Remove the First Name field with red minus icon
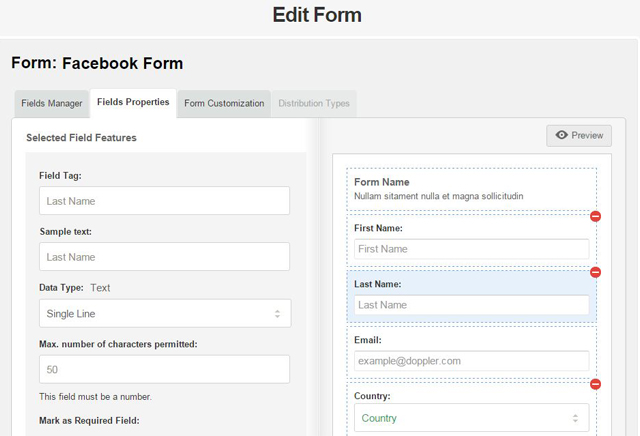The image size is (640, 436). [596, 216]
